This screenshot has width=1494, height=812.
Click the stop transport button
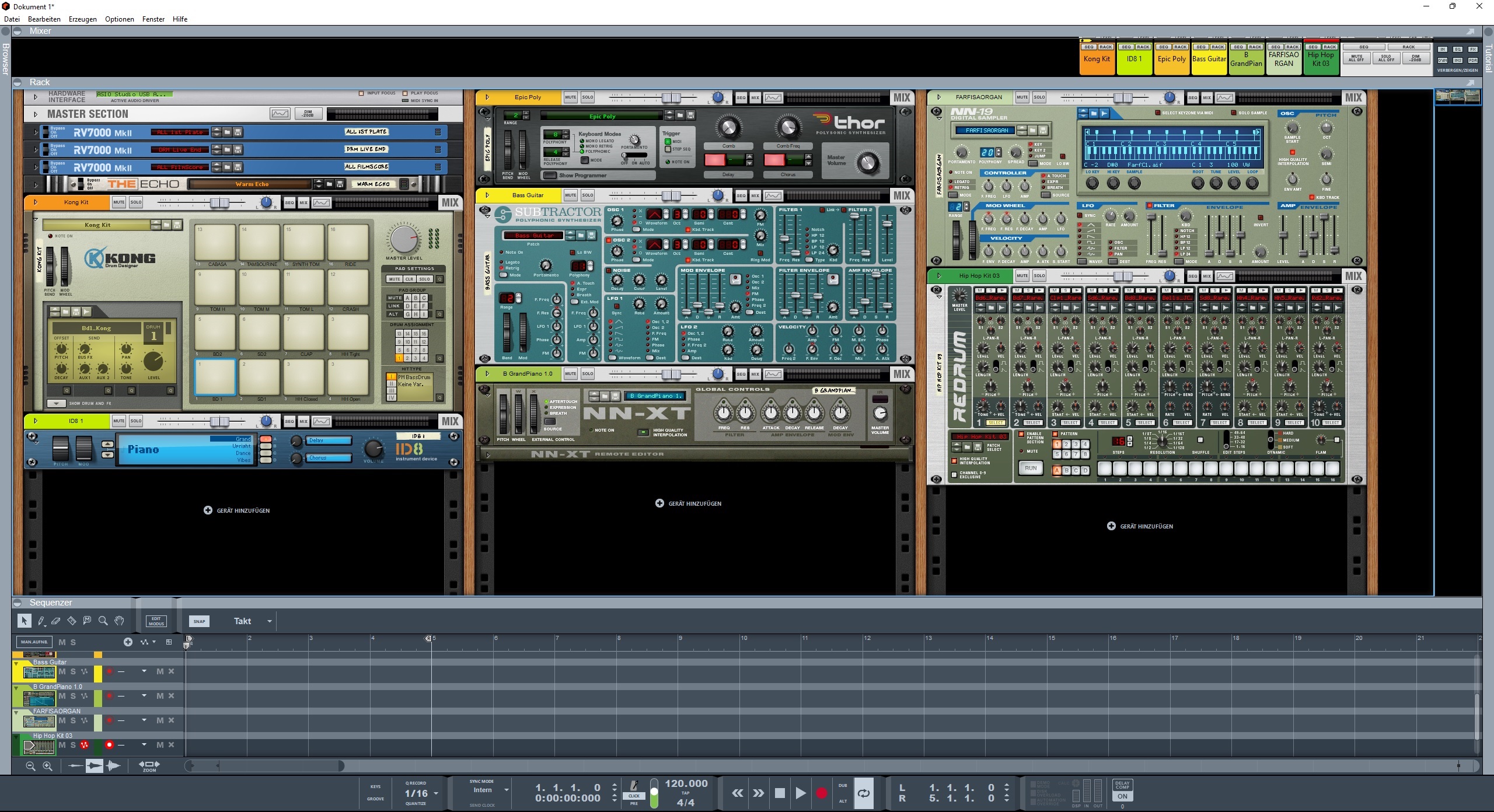780,793
